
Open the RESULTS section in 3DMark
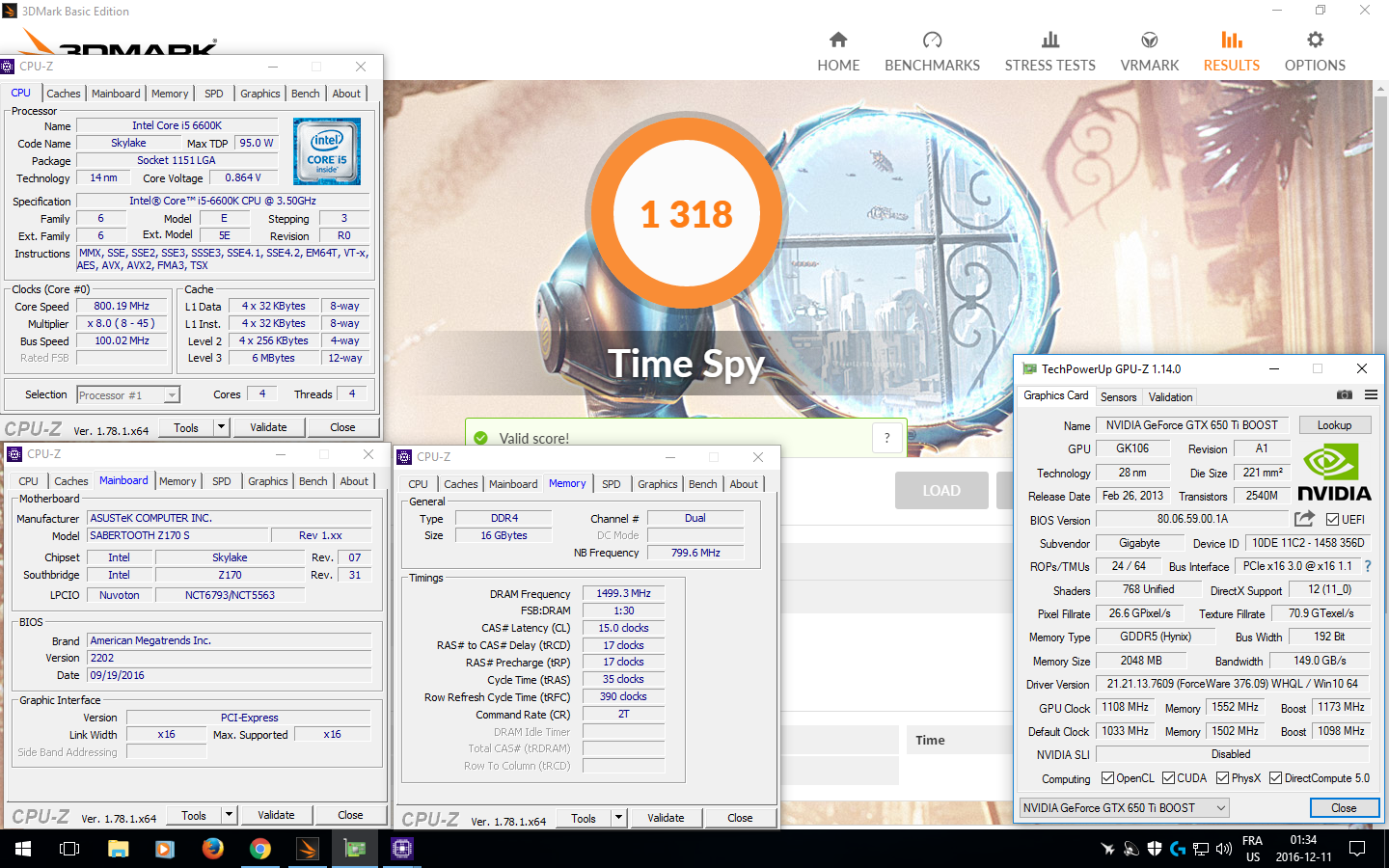tap(1231, 52)
